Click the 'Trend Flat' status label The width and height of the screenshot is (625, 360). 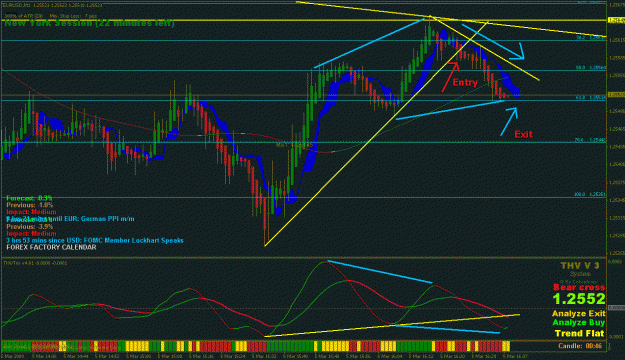(579, 333)
